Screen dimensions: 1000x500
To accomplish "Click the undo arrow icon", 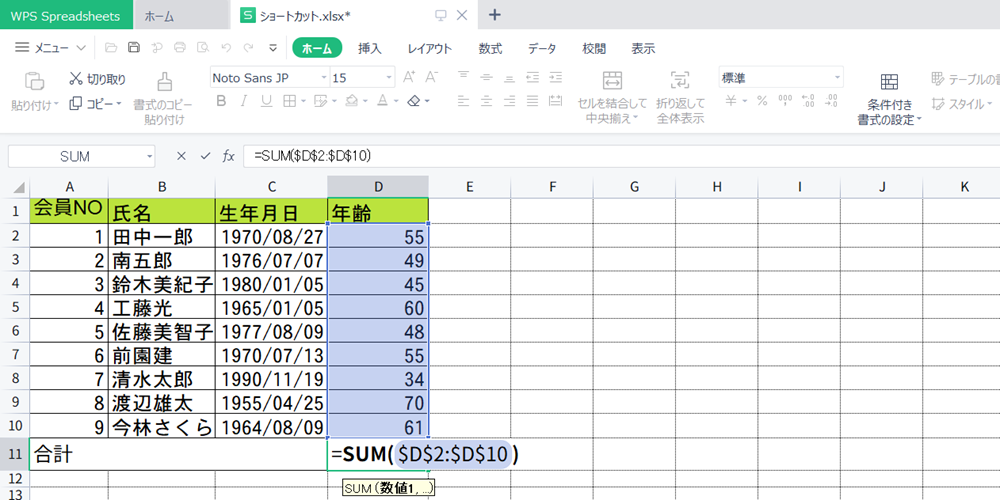I will tap(226, 47).
